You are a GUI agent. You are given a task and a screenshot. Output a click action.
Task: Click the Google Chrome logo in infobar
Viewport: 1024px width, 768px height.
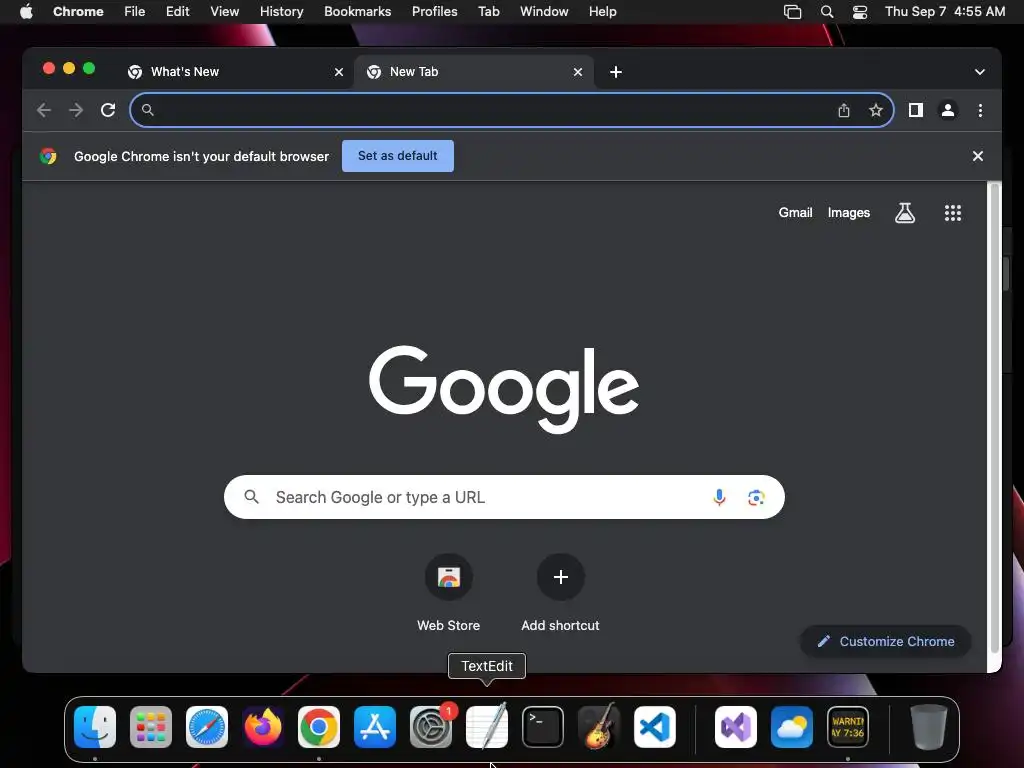[48, 156]
